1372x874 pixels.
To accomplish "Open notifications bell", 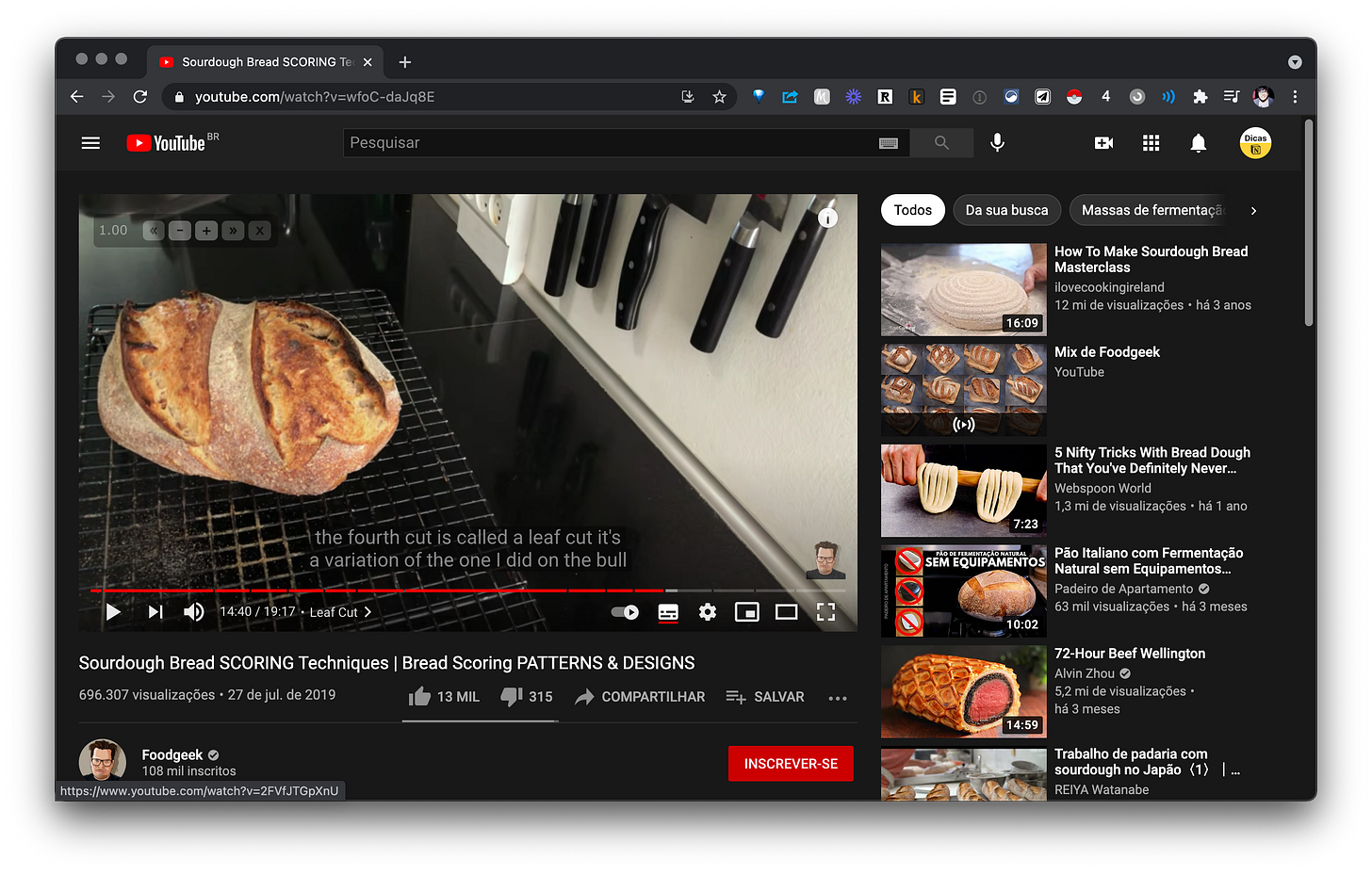I will (x=1198, y=143).
